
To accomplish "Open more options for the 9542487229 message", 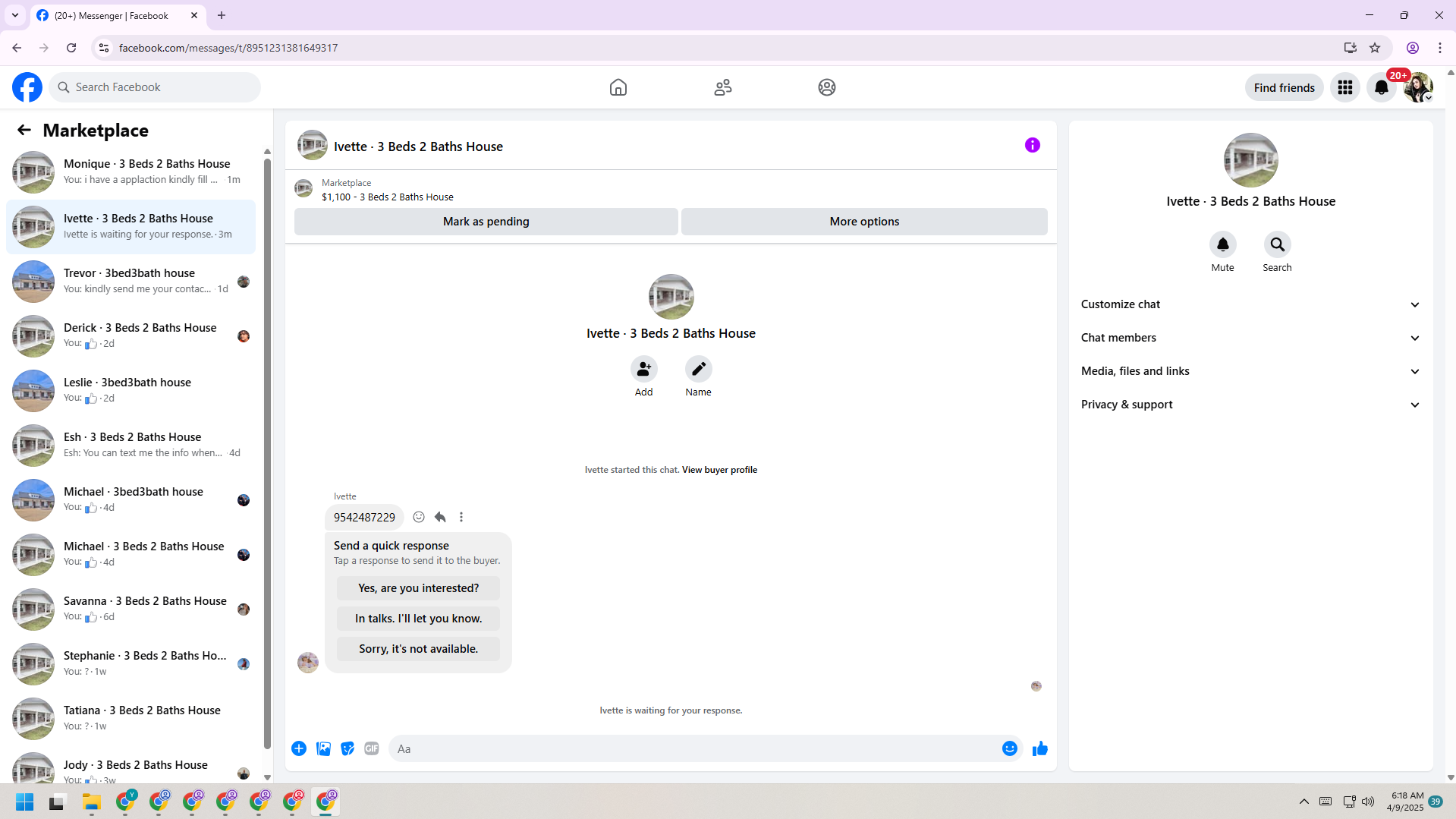I will [x=461, y=517].
